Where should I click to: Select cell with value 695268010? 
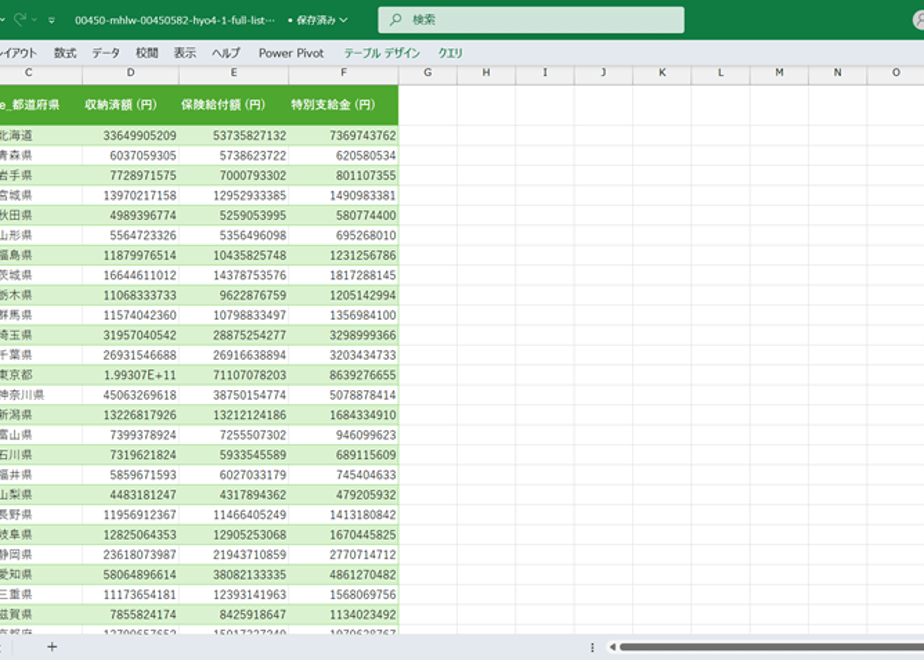click(x=344, y=236)
